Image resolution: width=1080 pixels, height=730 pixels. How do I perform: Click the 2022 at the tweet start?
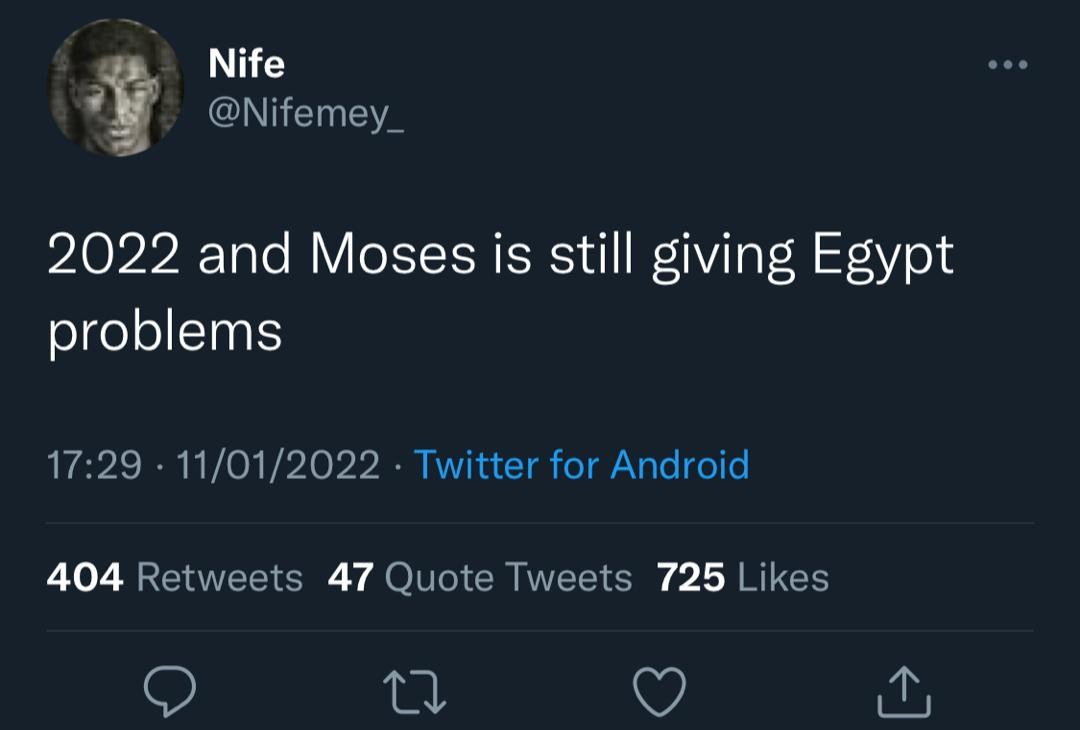114,255
